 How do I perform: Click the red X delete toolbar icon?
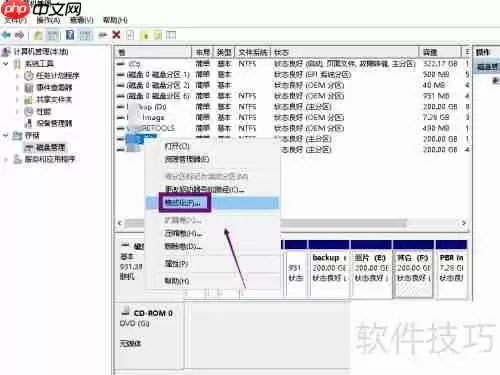[x=116, y=35]
